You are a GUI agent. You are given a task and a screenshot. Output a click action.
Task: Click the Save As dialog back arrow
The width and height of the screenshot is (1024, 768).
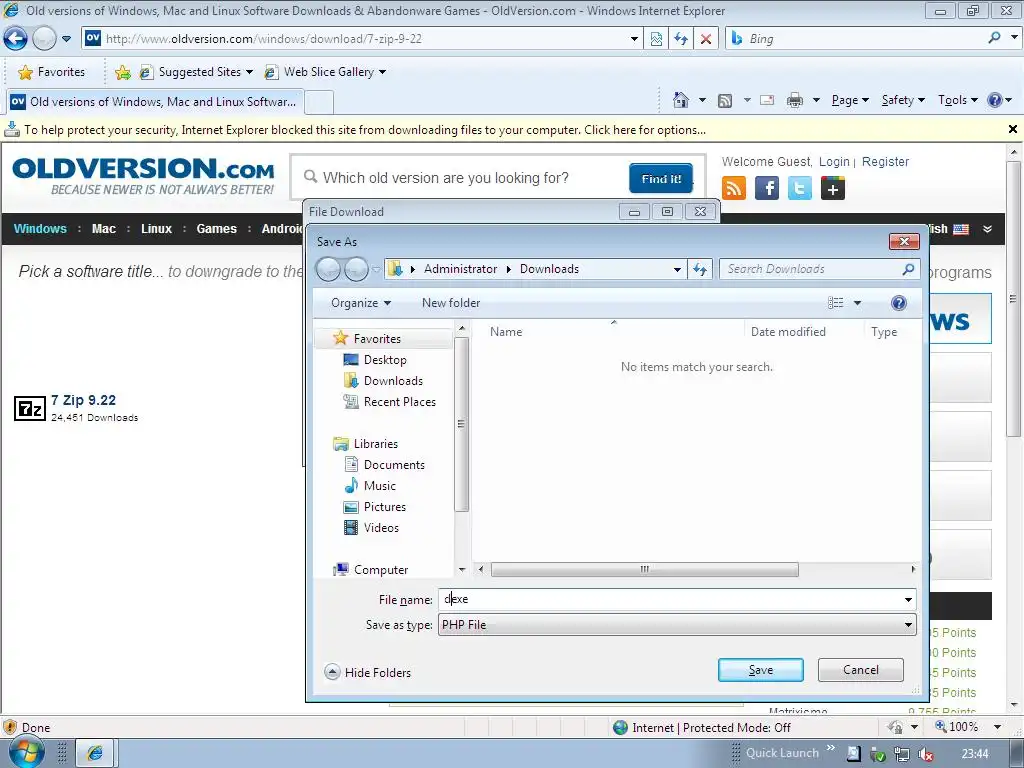pos(328,269)
